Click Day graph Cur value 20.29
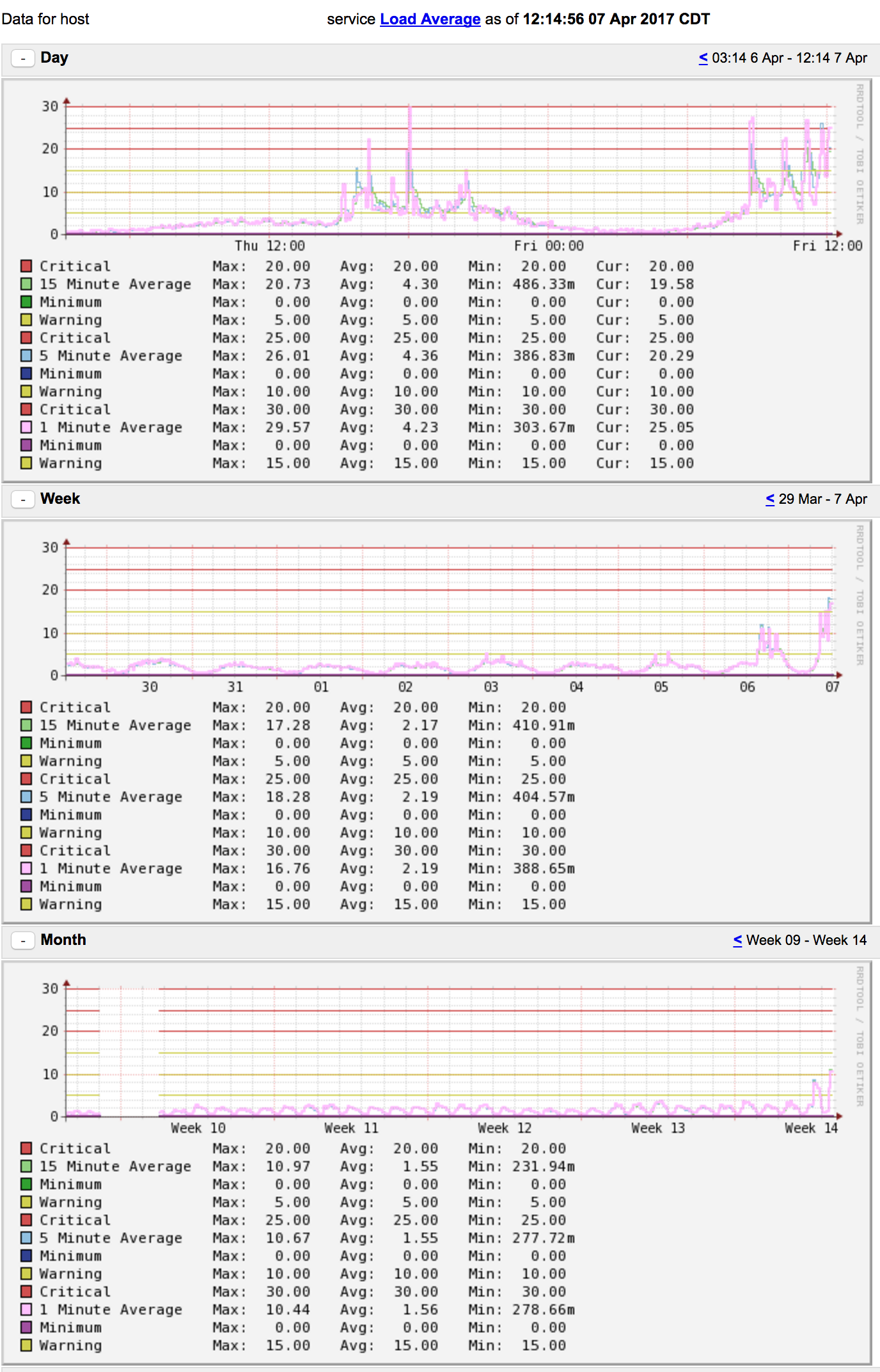This screenshot has width=880, height=1372. coord(672,355)
